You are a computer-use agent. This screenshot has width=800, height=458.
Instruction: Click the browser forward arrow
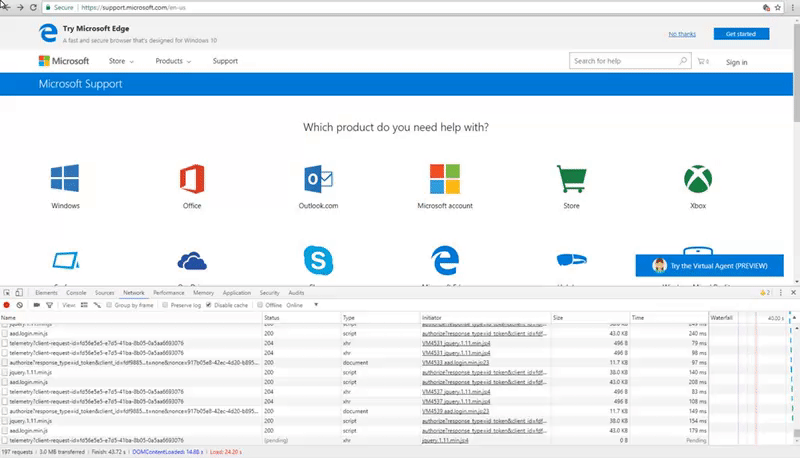pos(20,7)
